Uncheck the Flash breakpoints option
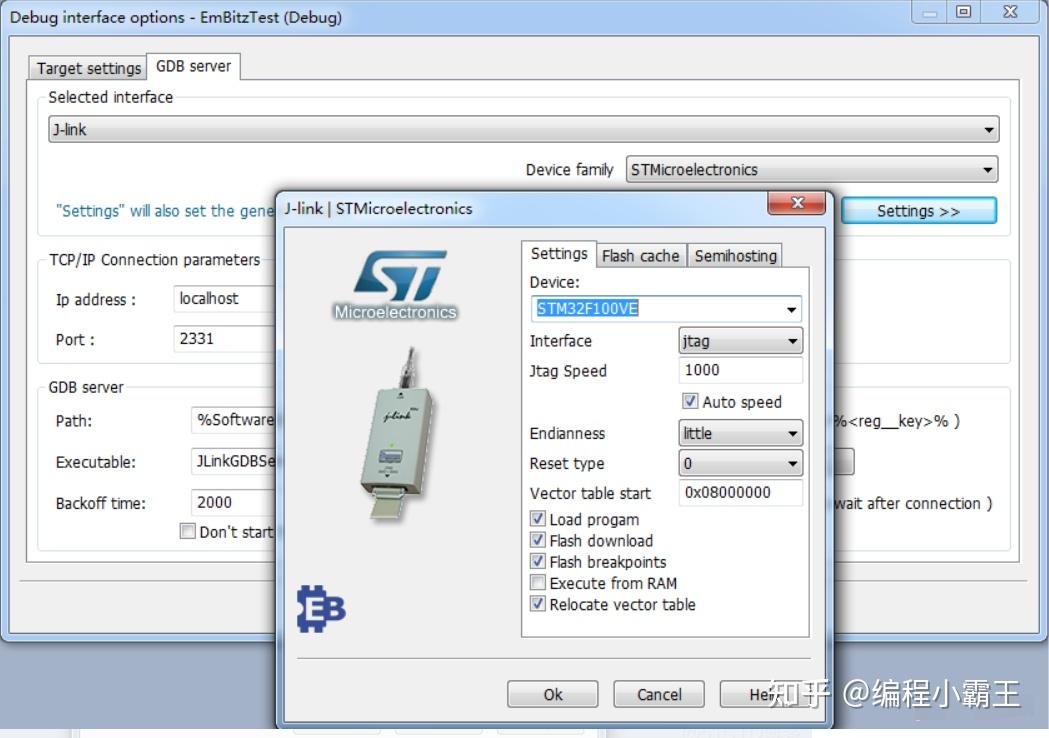 point(538,561)
